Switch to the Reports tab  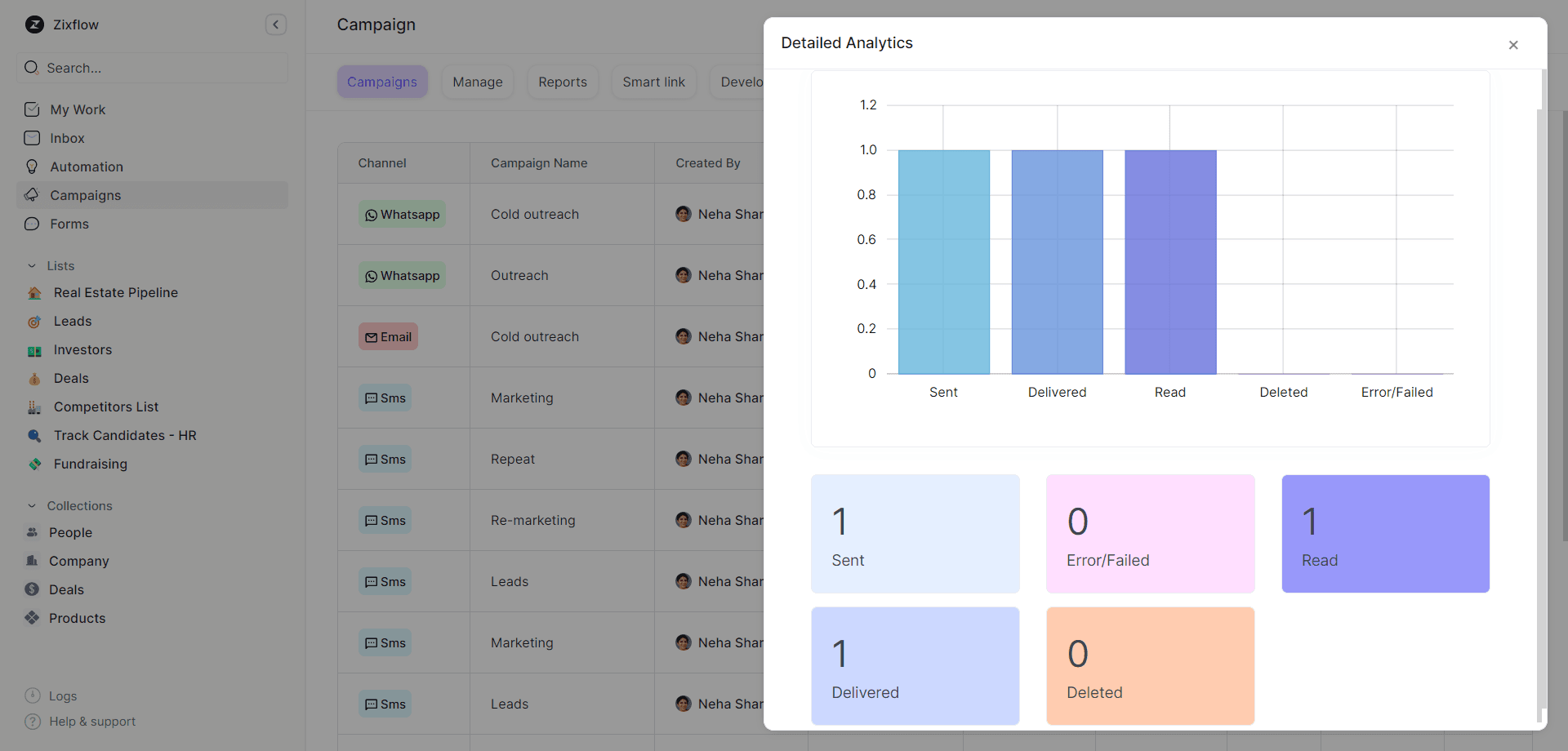[562, 82]
